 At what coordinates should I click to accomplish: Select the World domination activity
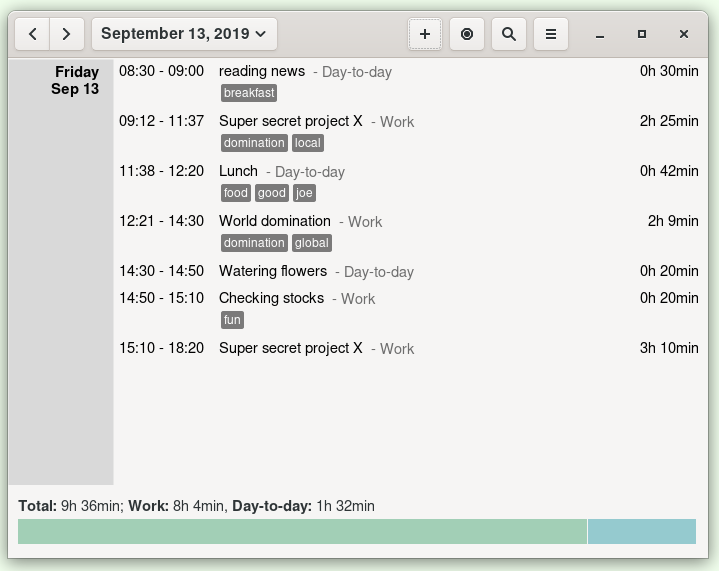(275, 221)
